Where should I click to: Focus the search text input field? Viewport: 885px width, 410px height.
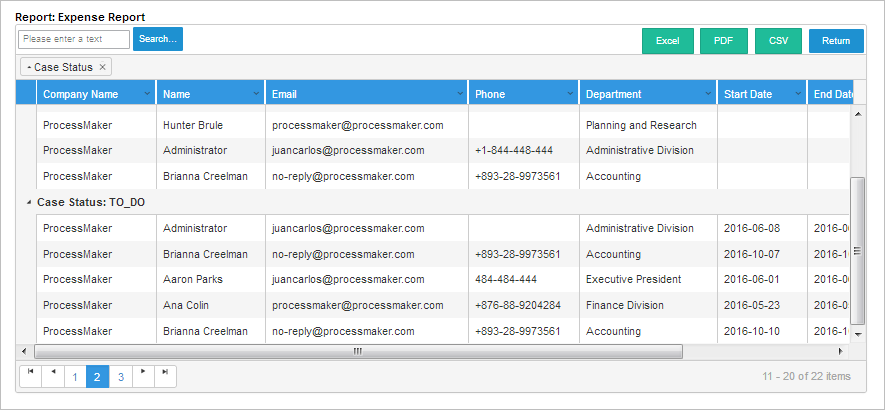tap(74, 39)
